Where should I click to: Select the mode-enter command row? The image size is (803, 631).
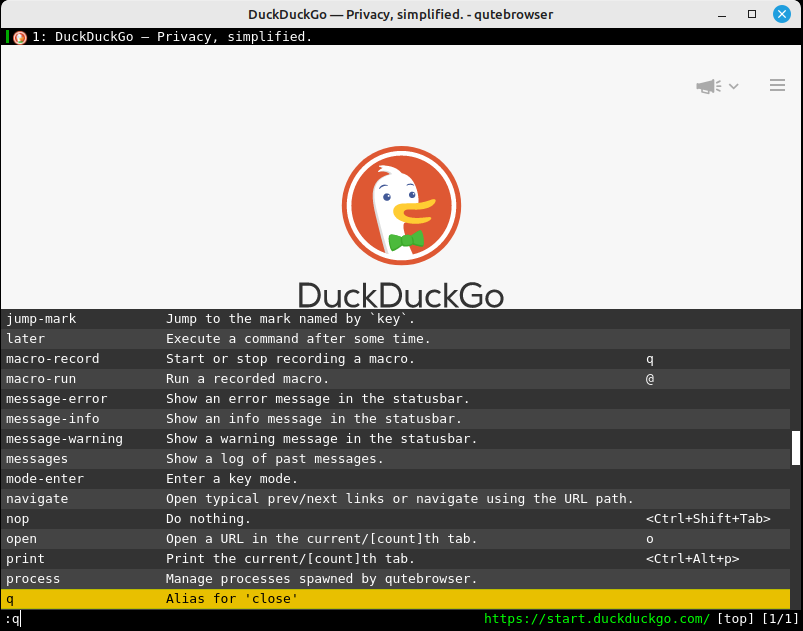[x=395, y=478]
